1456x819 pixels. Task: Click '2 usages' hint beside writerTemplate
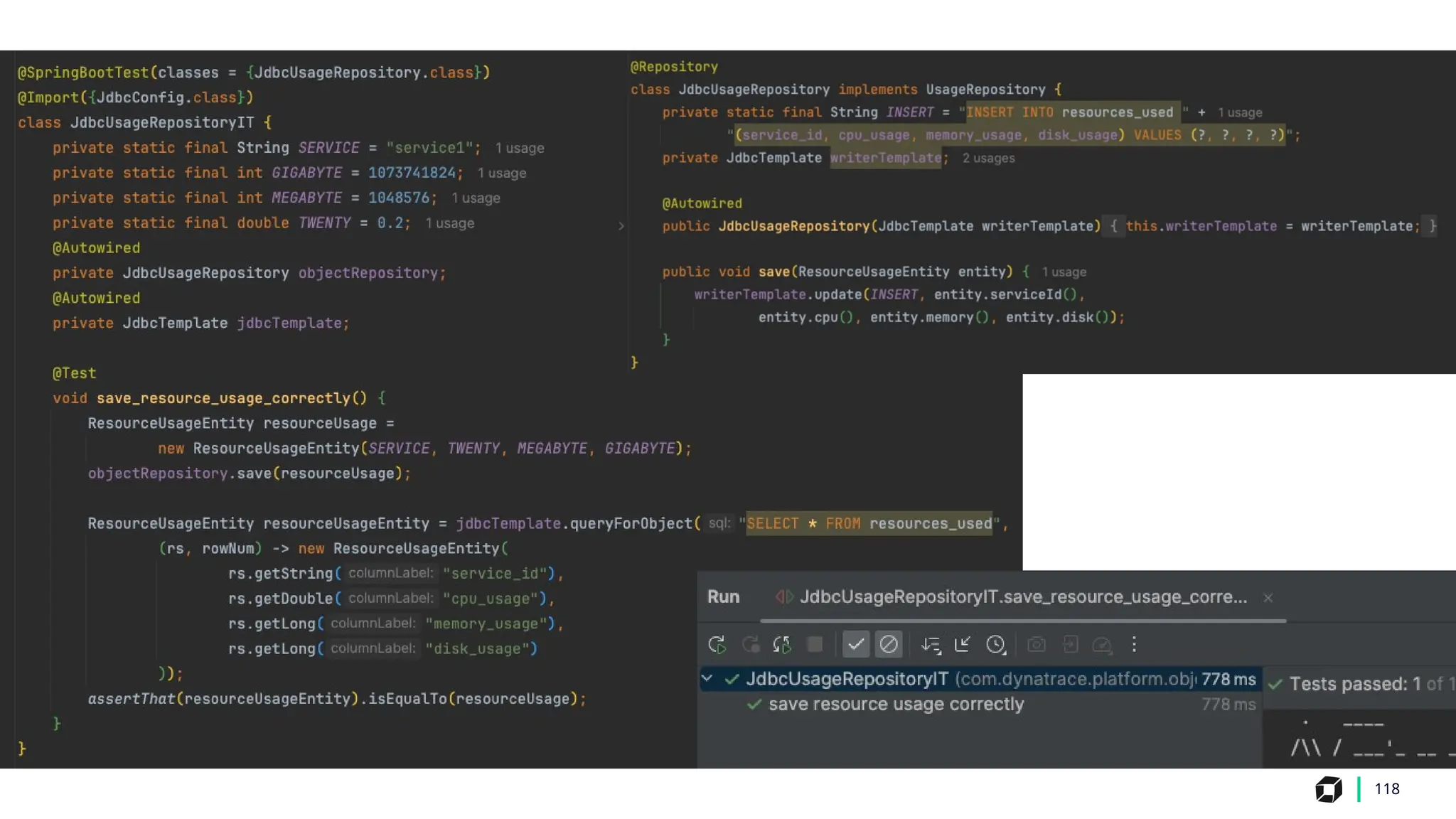(988, 159)
